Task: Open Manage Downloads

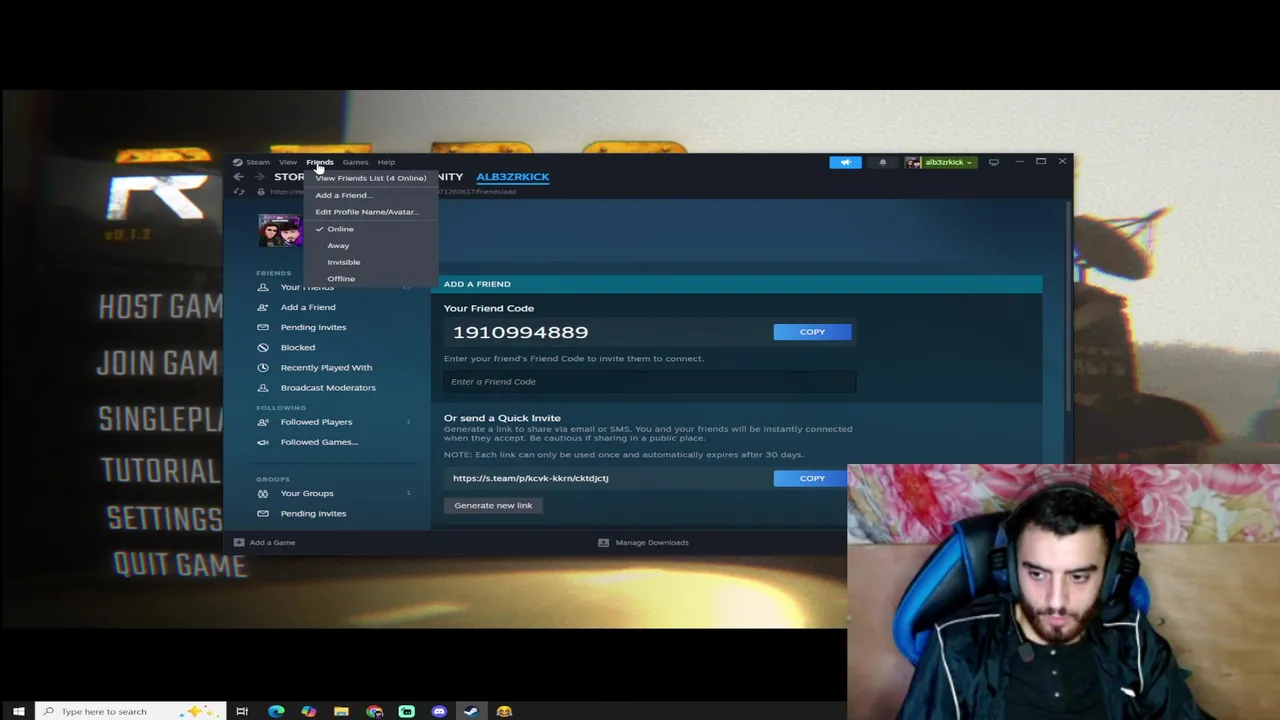Action: tap(652, 542)
